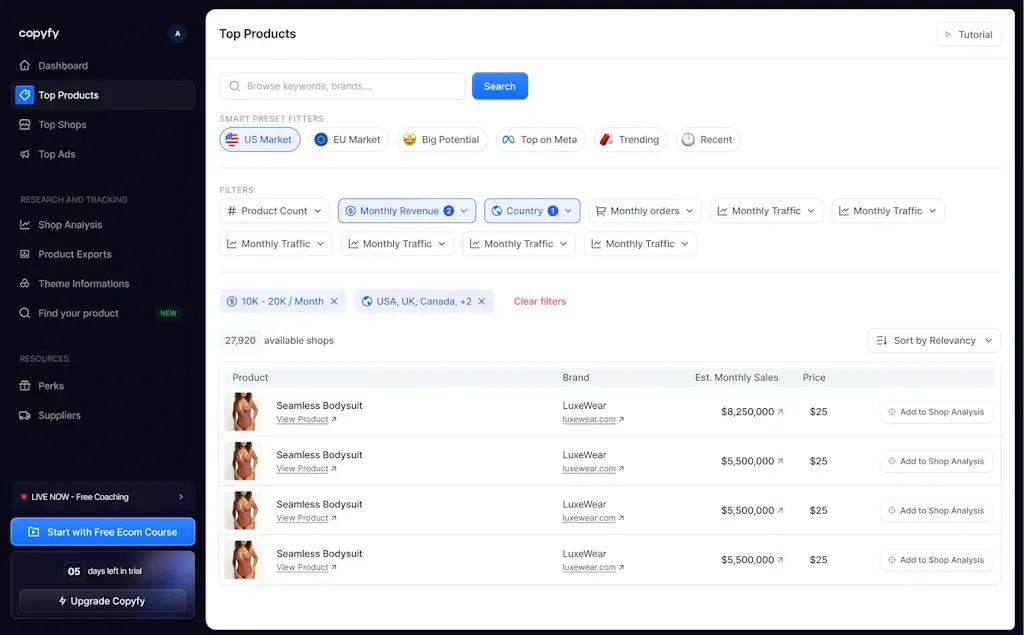
Task: Remove the 10K - 20K / Month filter chip
Action: pyautogui.click(x=334, y=302)
